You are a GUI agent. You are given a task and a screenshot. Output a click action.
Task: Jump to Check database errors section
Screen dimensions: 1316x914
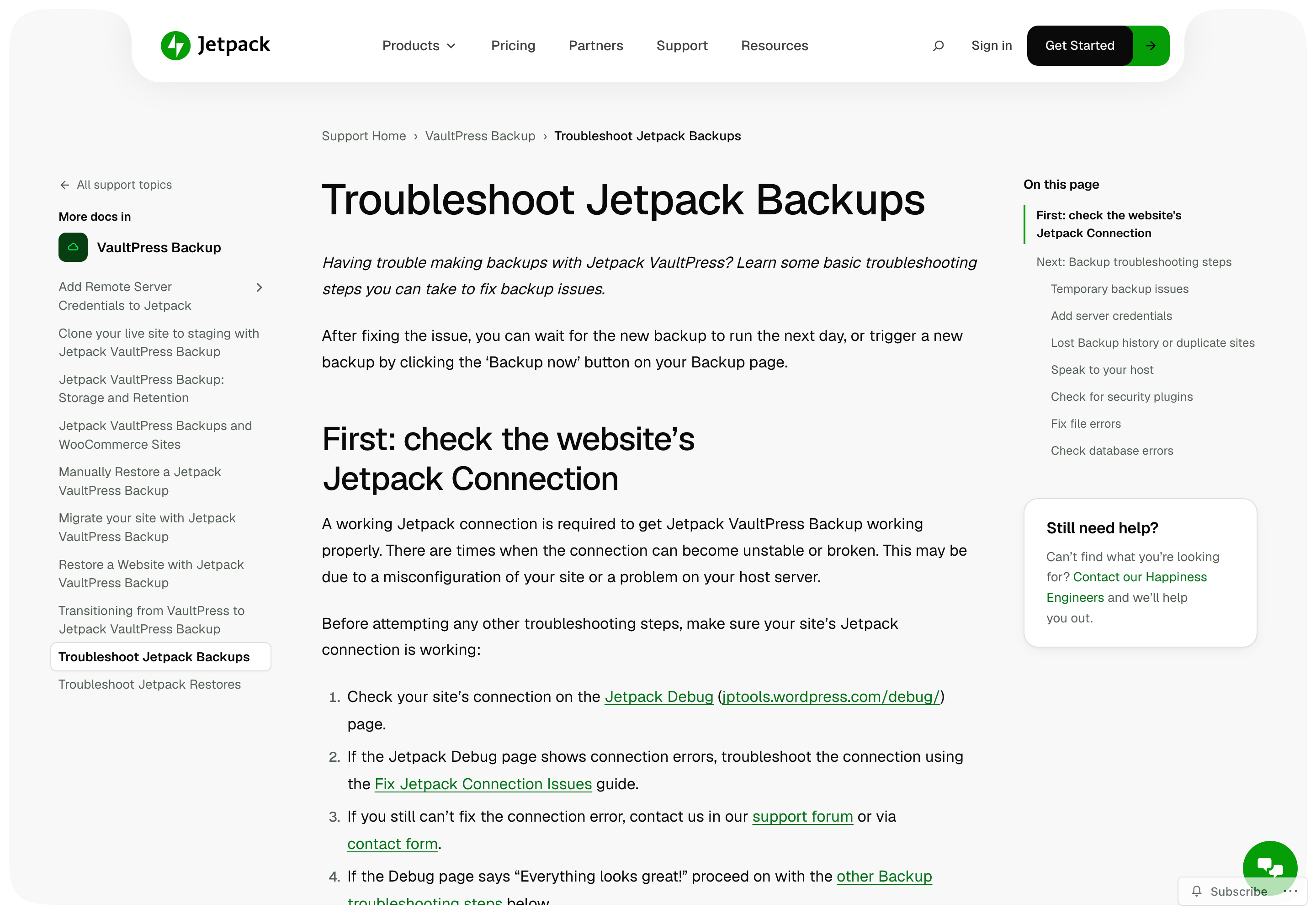(1112, 450)
